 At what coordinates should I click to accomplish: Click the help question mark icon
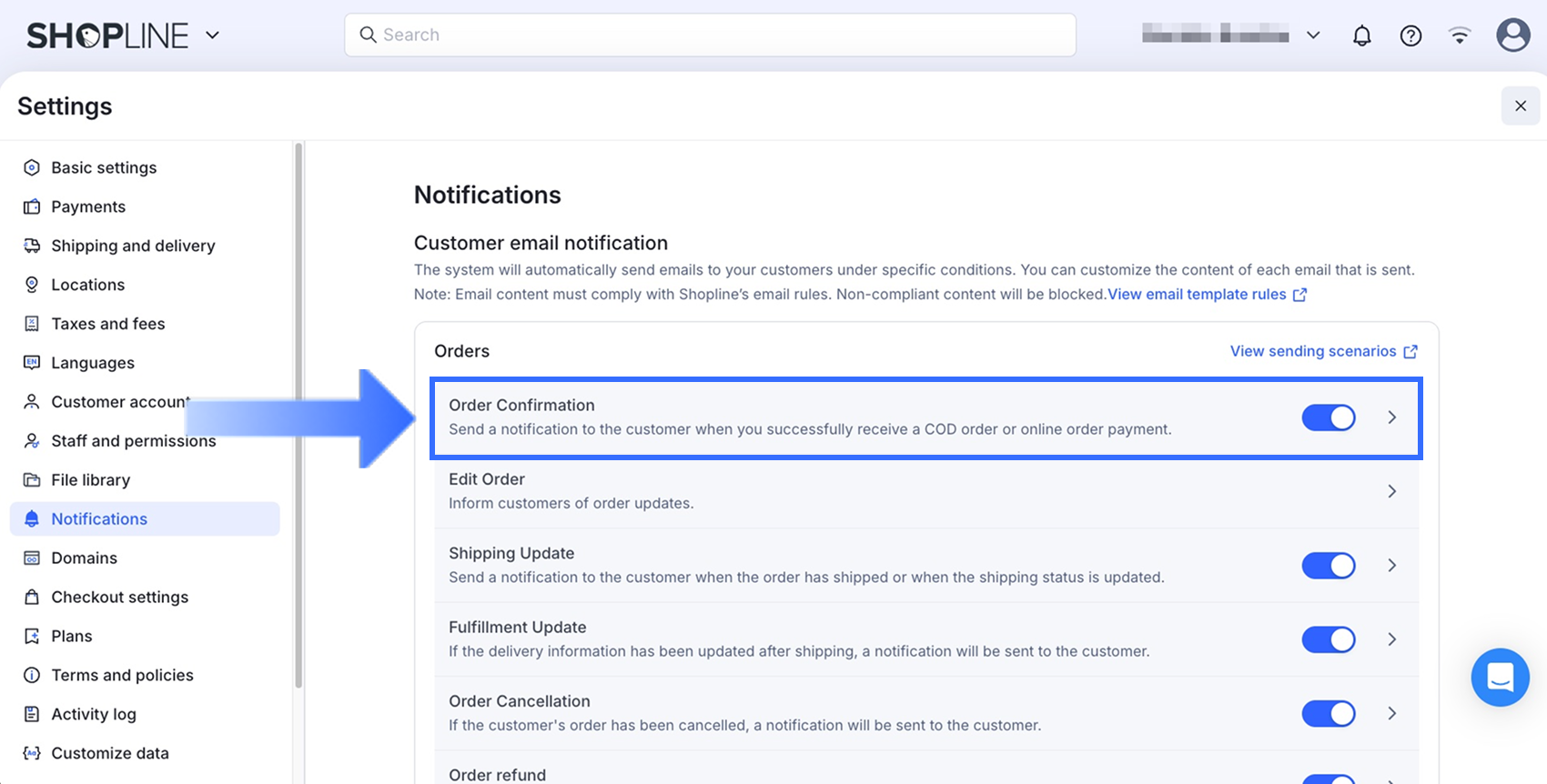pos(1410,35)
